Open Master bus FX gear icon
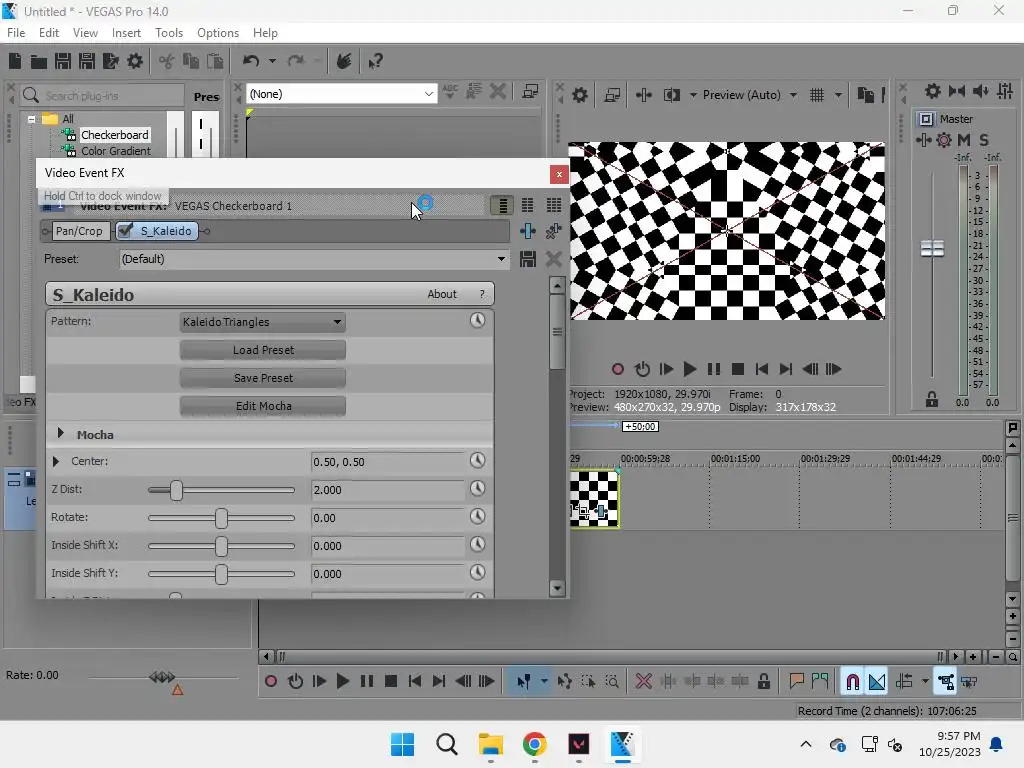 coord(944,140)
